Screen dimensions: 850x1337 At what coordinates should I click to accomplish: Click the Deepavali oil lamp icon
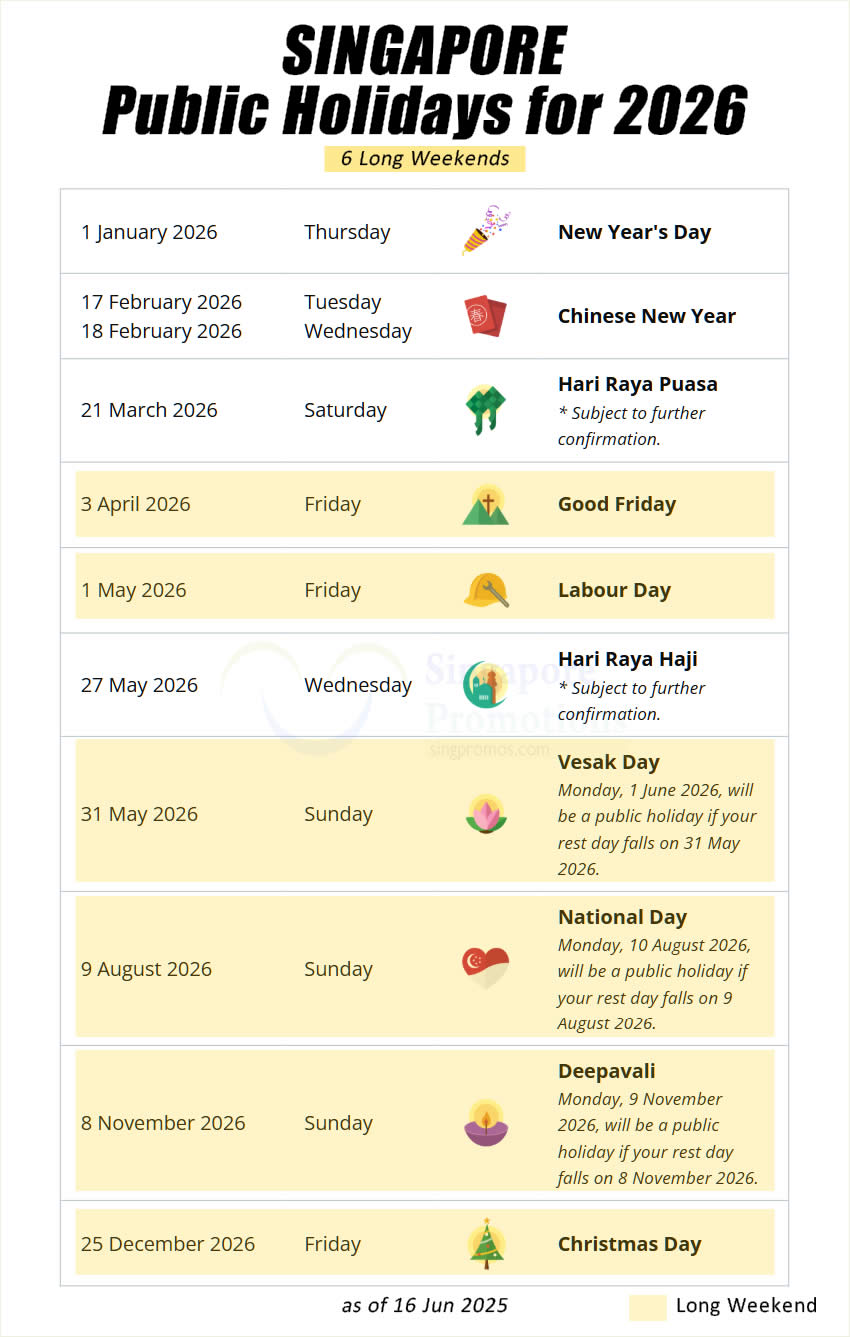pos(486,1123)
